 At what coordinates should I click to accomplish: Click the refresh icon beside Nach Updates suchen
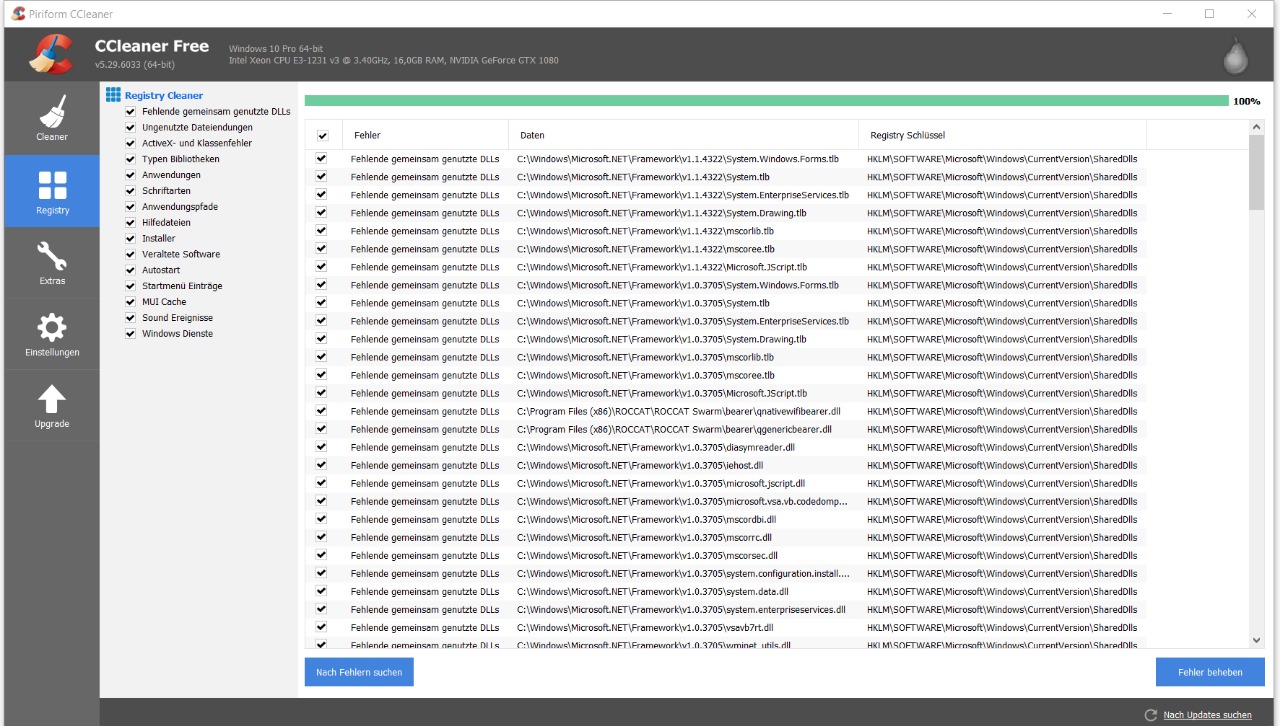coord(1150,715)
